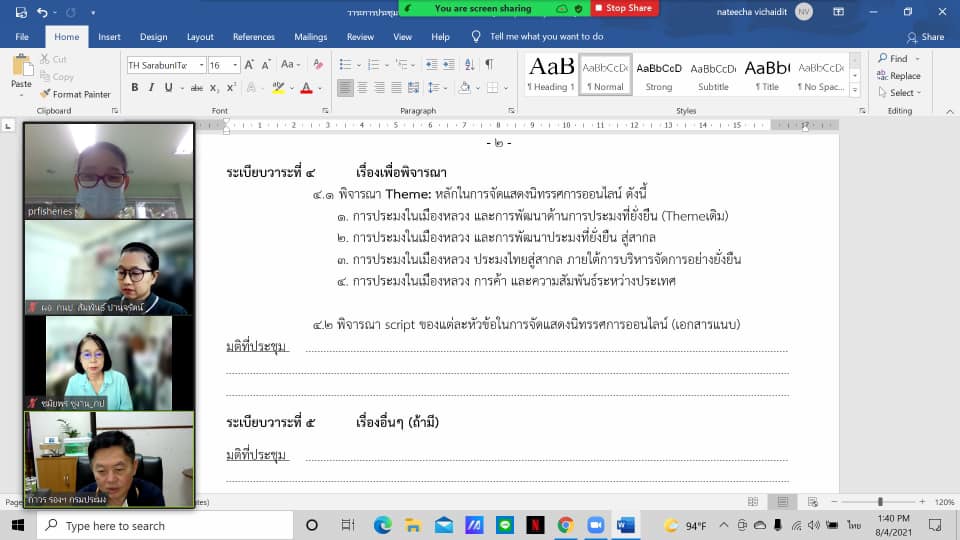Apply Heading 1 style

[x=551, y=75]
